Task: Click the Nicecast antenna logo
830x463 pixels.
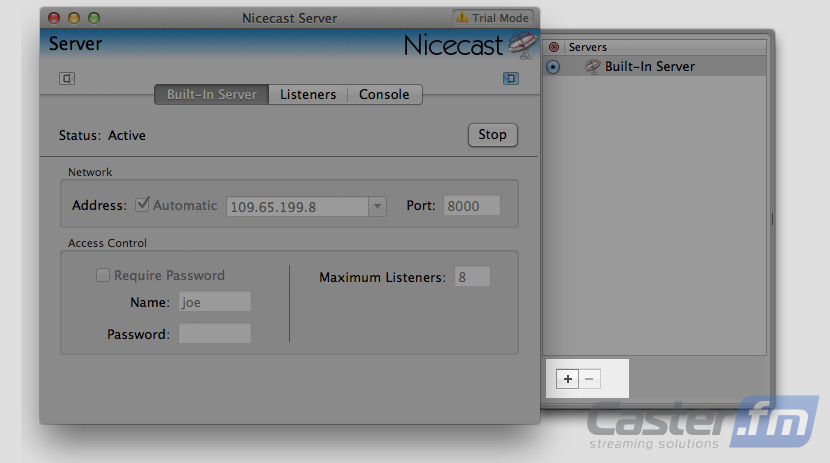Action: (x=522, y=46)
